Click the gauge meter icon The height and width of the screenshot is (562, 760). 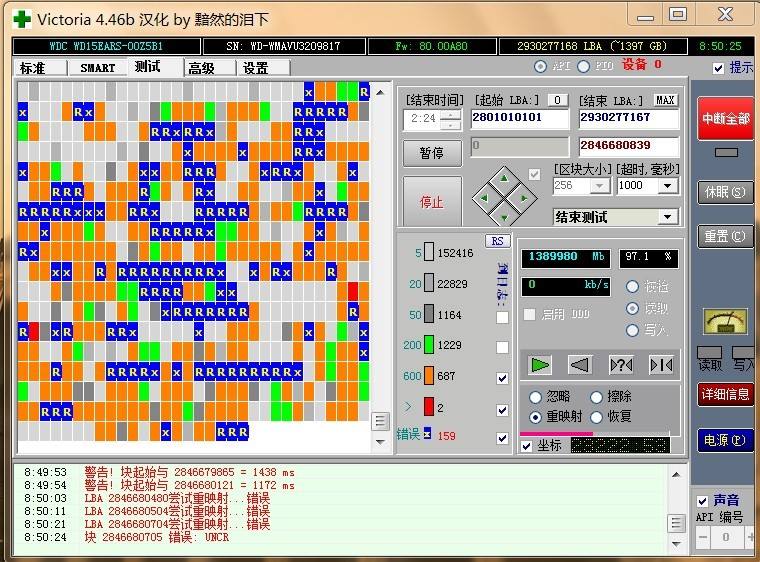[724, 322]
